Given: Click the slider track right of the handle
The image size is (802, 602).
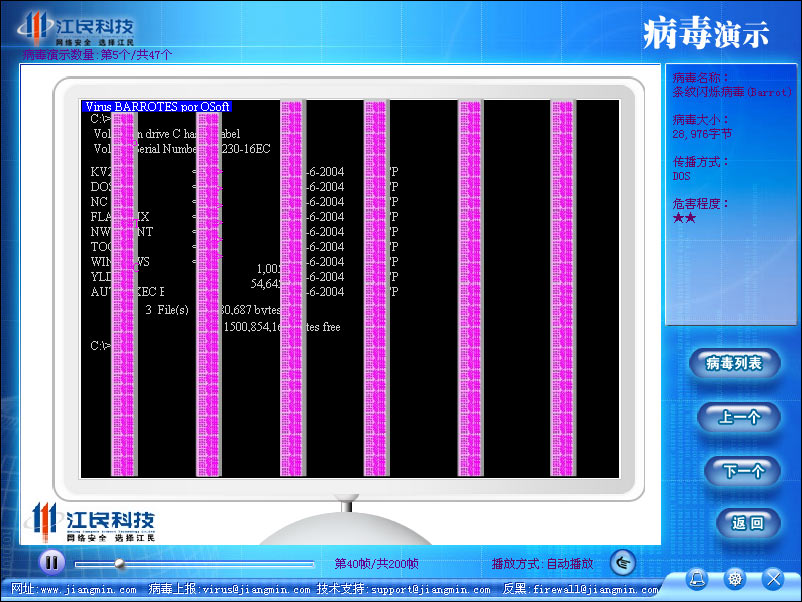Looking at the screenshot, I should 219,564.
